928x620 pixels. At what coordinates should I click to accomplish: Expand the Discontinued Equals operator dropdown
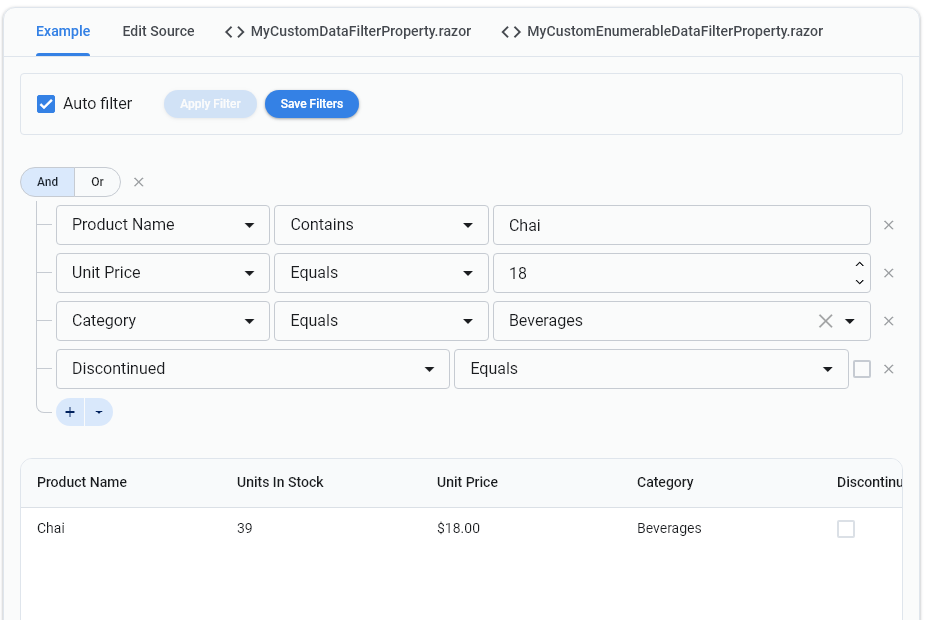click(831, 368)
